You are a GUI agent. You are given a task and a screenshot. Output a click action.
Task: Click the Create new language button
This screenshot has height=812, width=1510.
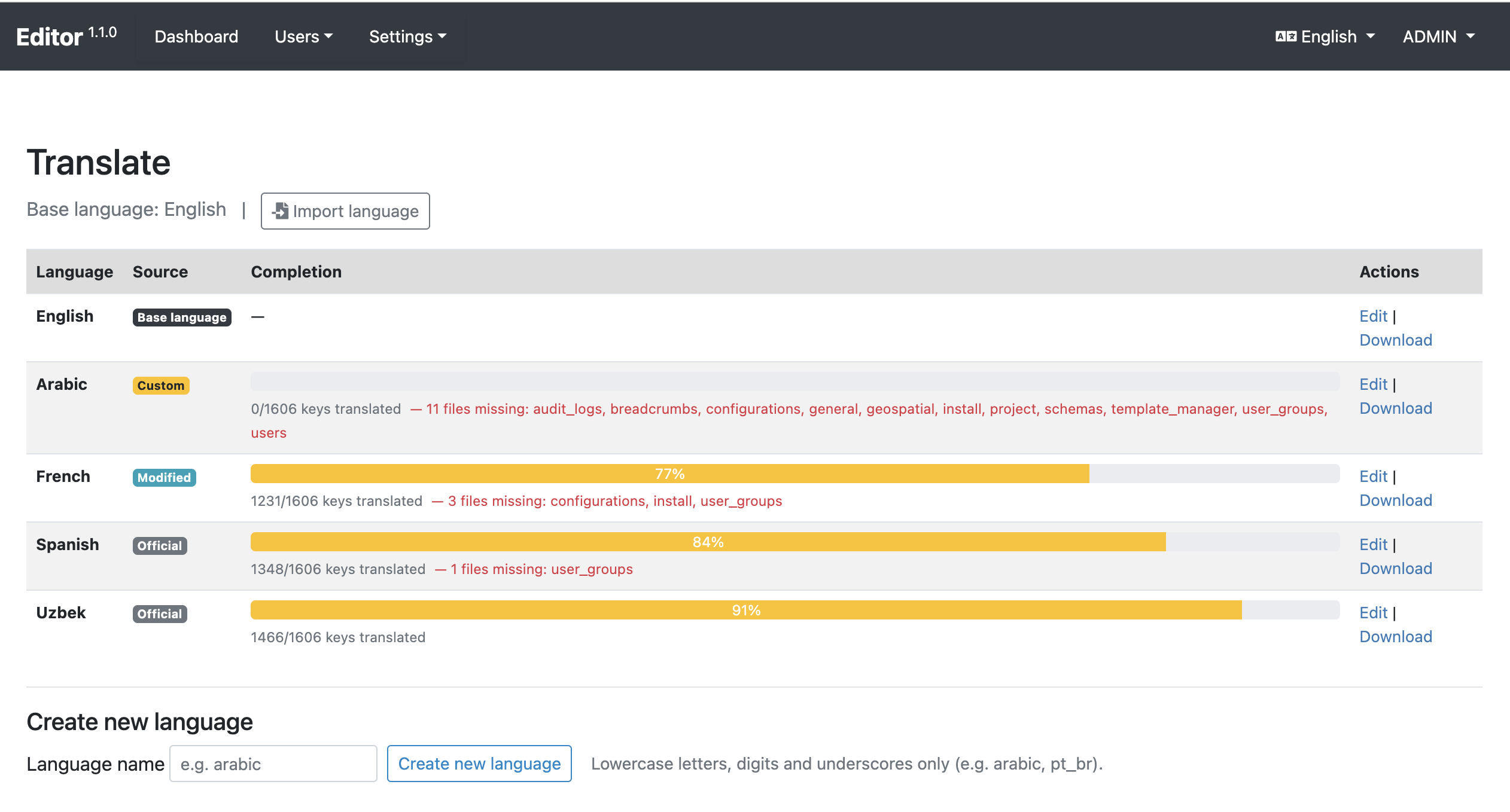tap(479, 764)
